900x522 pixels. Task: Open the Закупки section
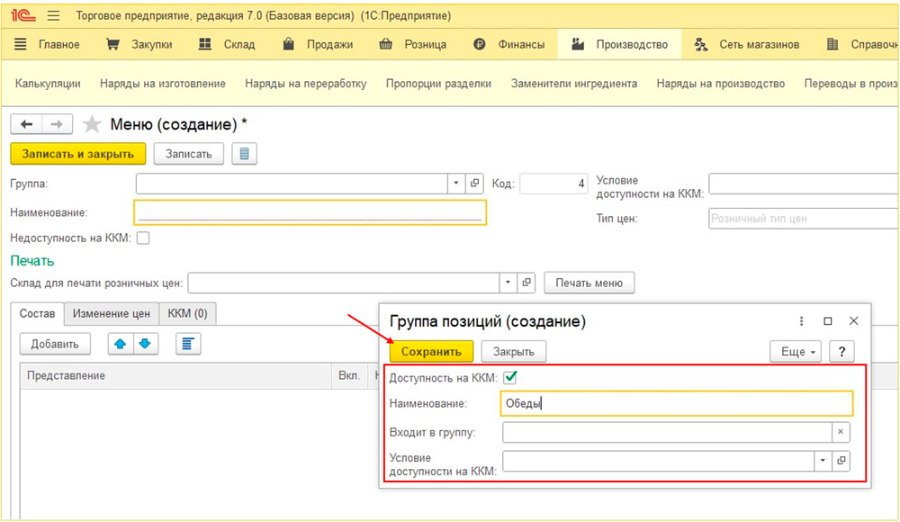[x=139, y=44]
